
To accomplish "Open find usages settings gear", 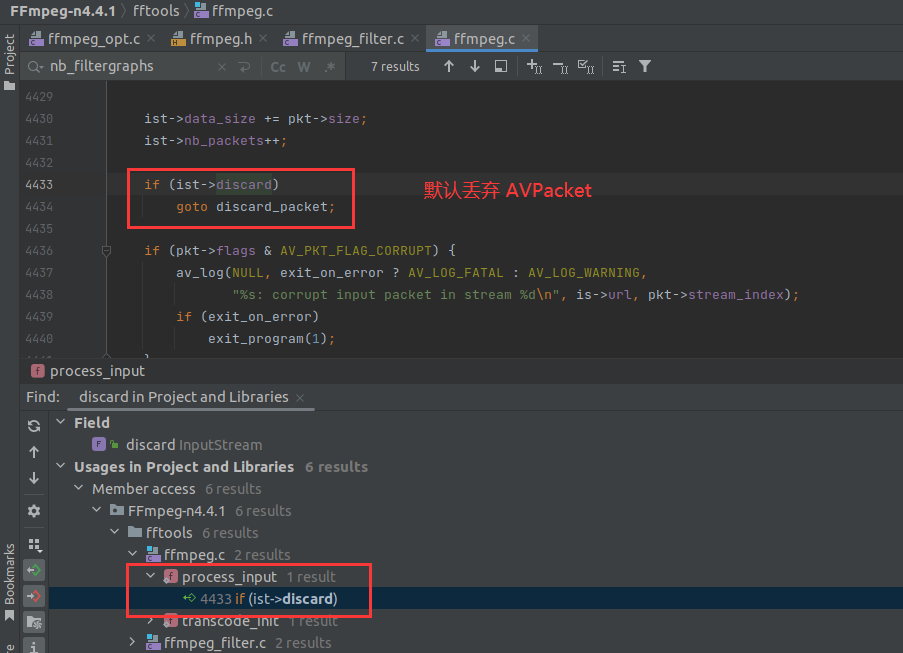I will (x=34, y=510).
